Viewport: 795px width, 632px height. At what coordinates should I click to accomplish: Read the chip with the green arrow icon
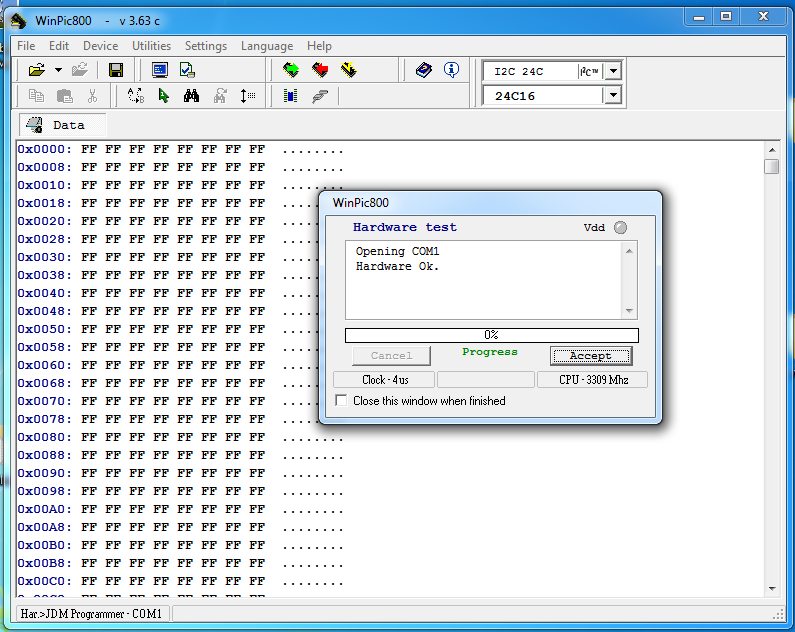pyautogui.click(x=291, y=70)
